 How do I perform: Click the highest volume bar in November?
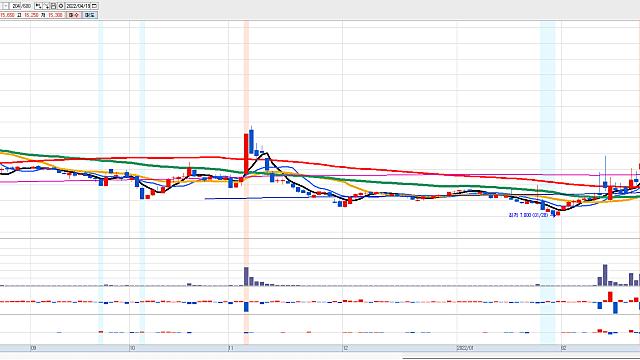tap(246, 276)
